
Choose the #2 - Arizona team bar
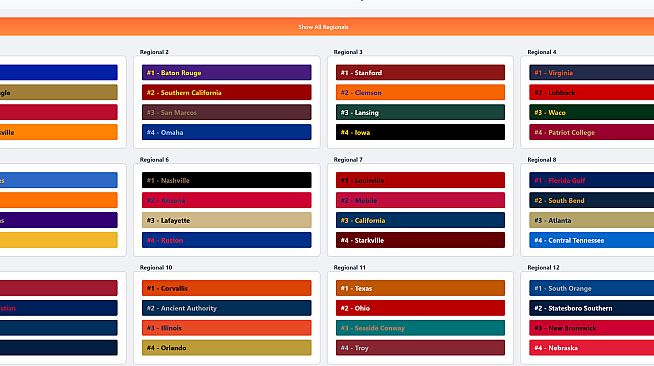(226, 201)
